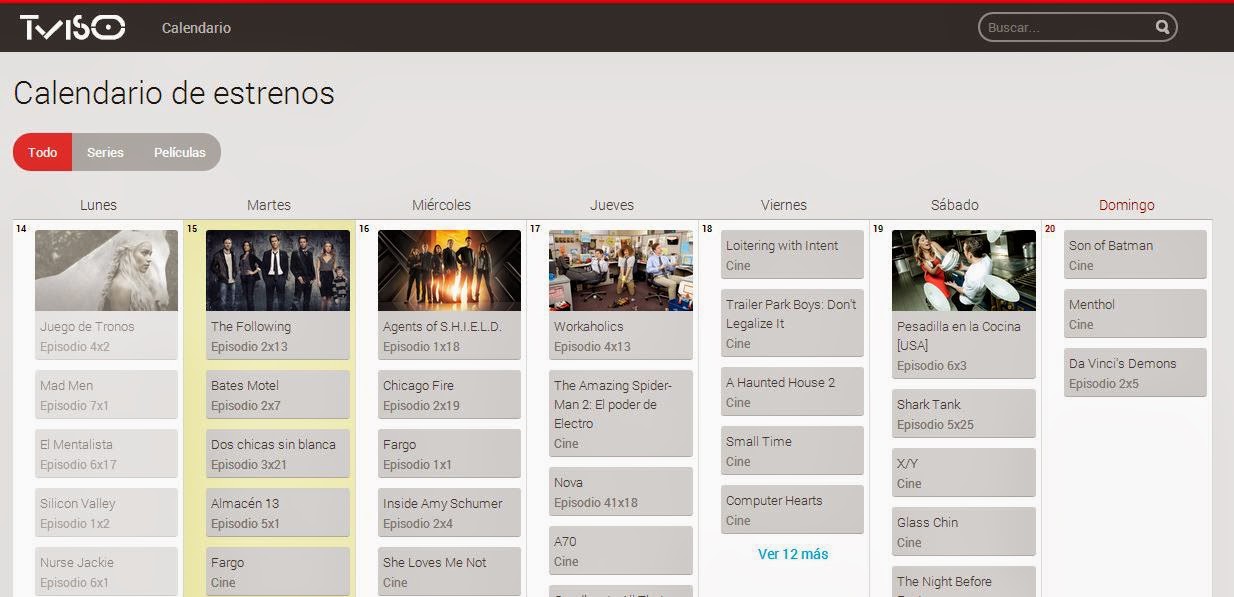Open The Night Before card
1234x597 pixels.
(x=964, y=582)
